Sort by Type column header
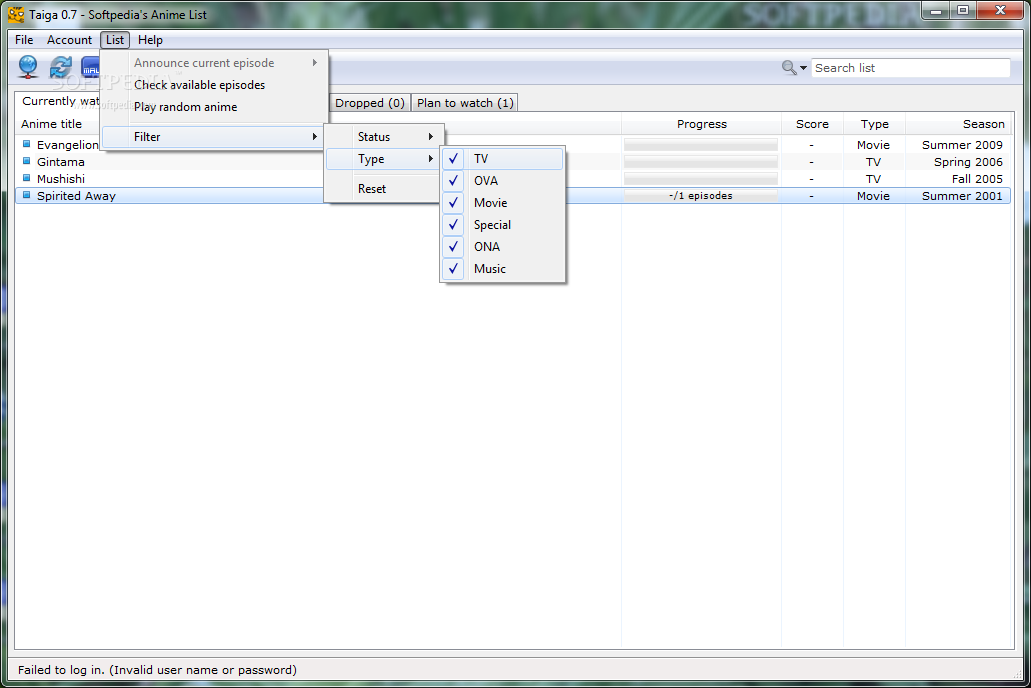The width and height of the screenshot is (1031, 688). pyautogui.click(x=875, y=124)
